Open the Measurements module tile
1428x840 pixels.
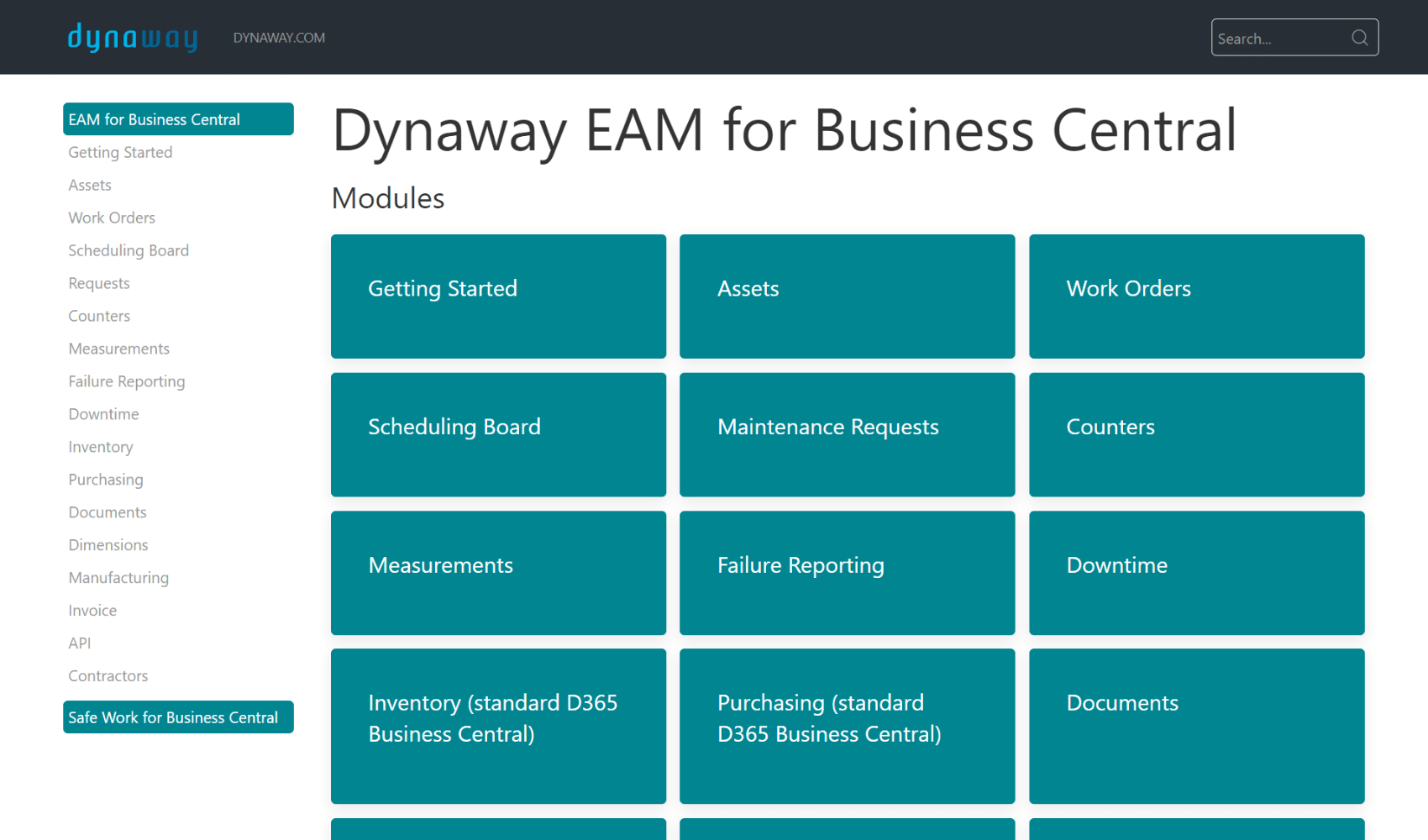[498, 573]
